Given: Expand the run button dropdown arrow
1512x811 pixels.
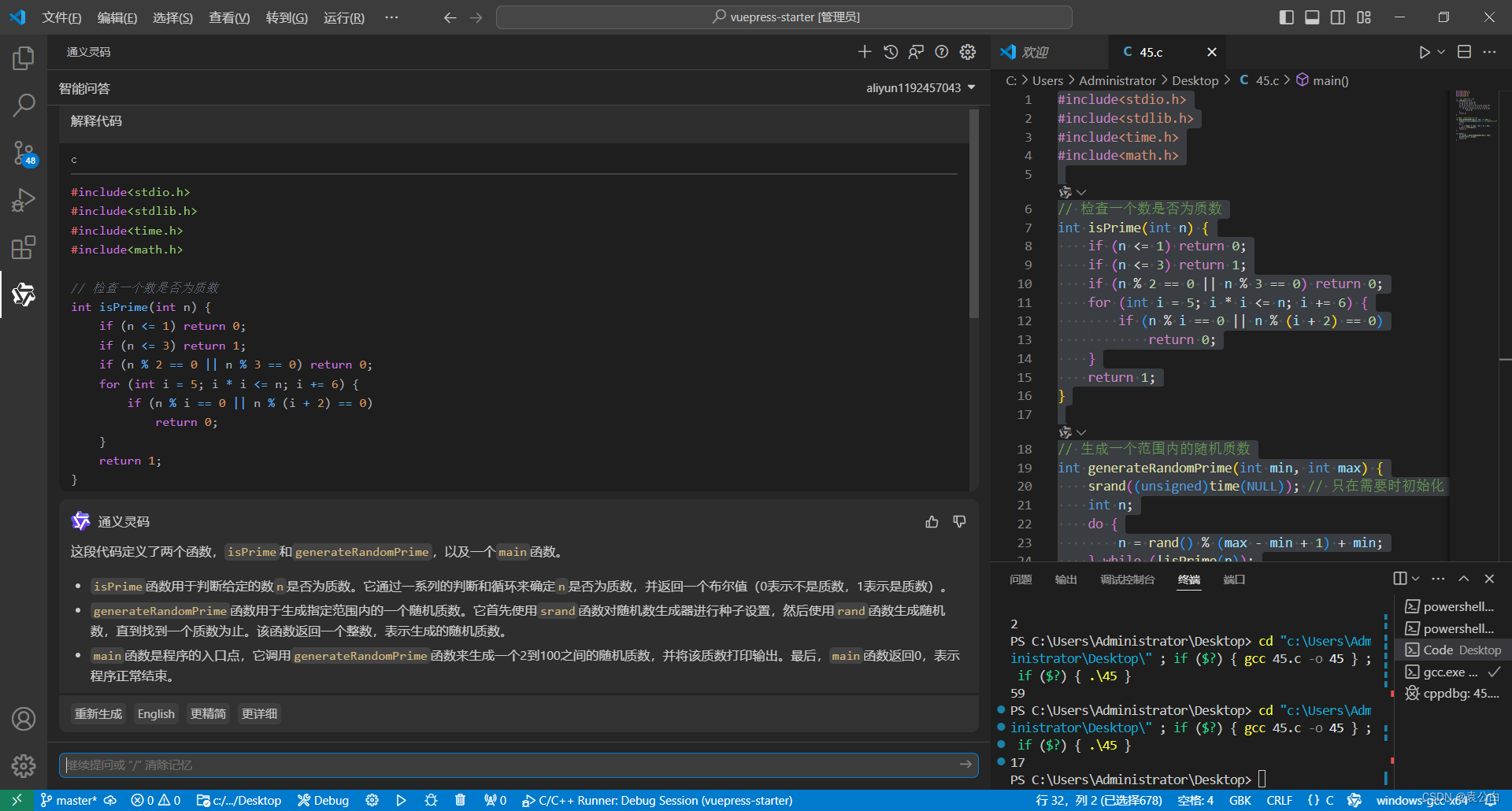Looking at the screenshot, I should coord(1441,52).
